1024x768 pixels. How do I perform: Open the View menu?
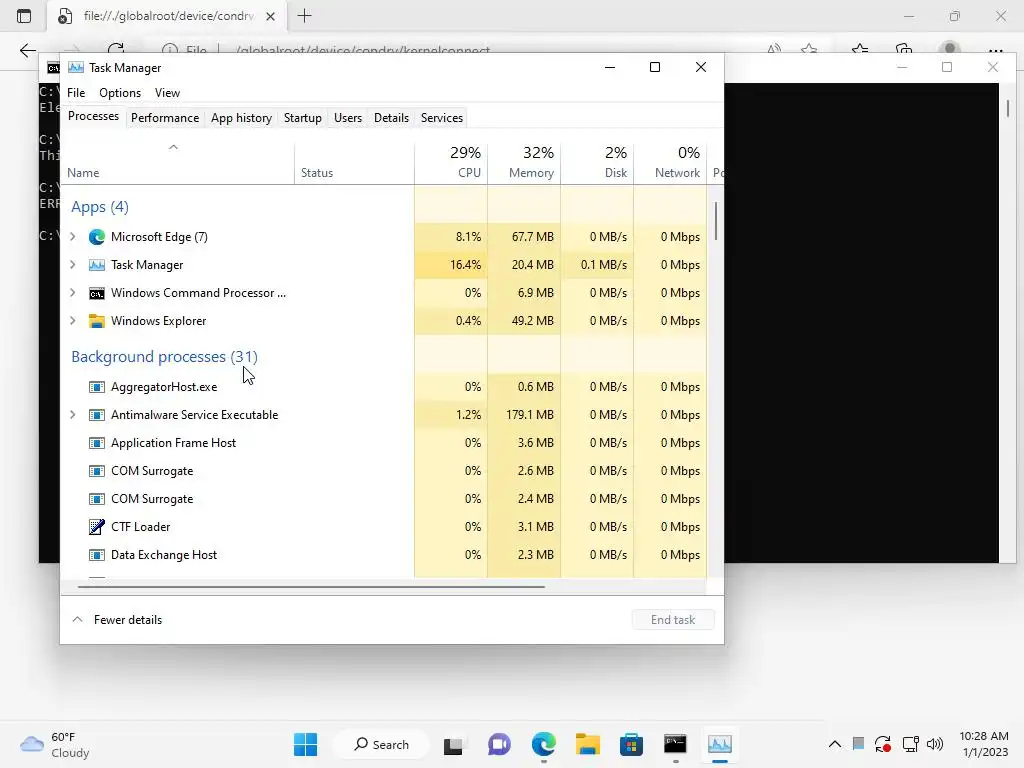coord(167,93)
